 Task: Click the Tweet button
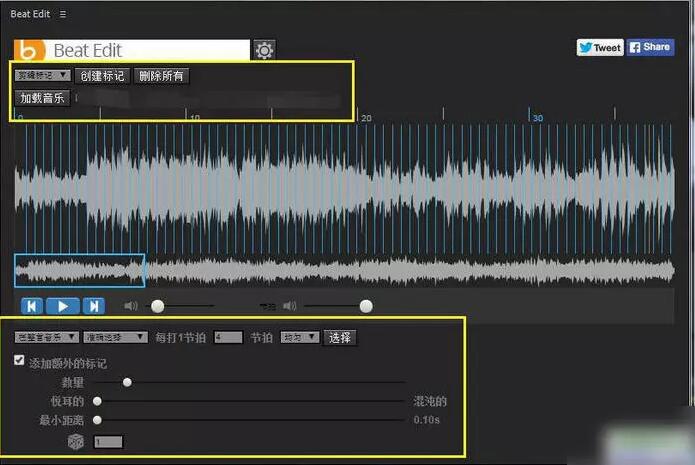coord(600,47)
